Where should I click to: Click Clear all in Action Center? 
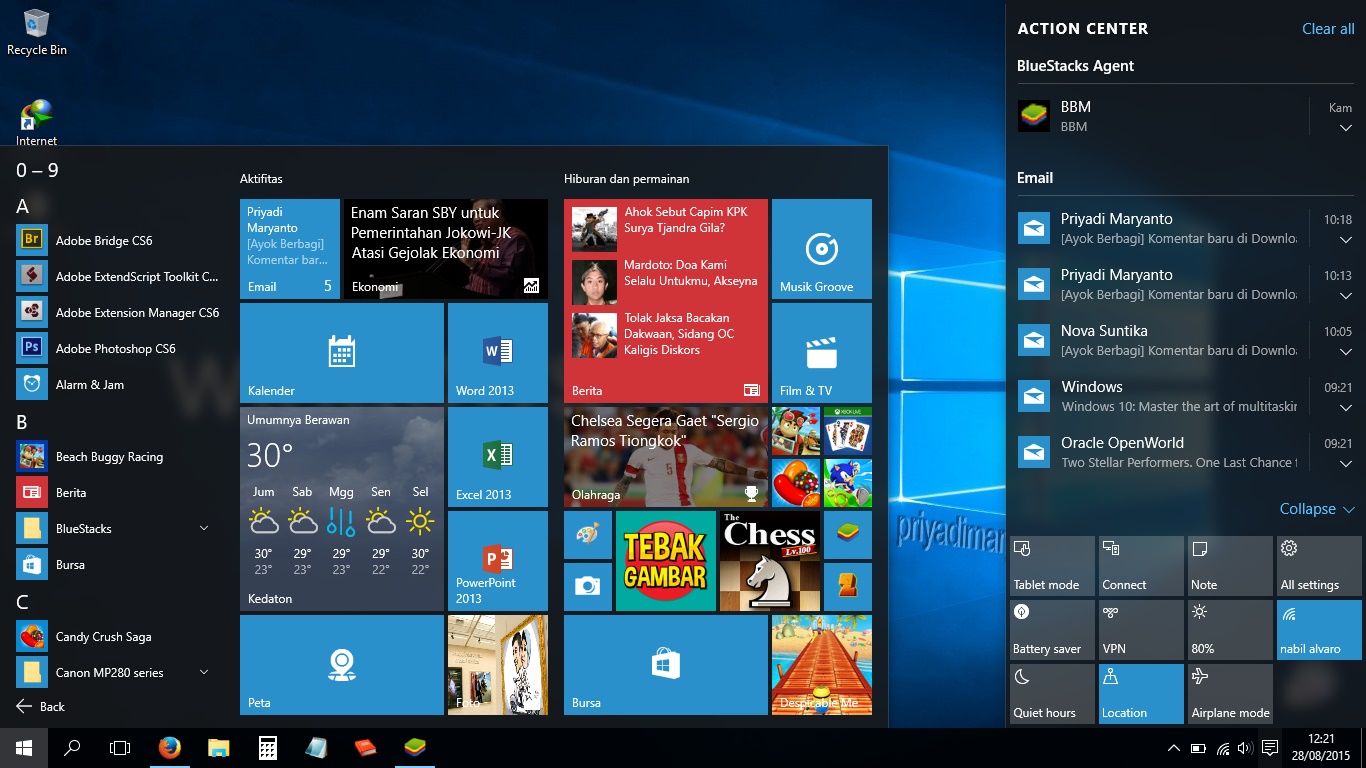pyautogui.click(x=1328, y=29)
